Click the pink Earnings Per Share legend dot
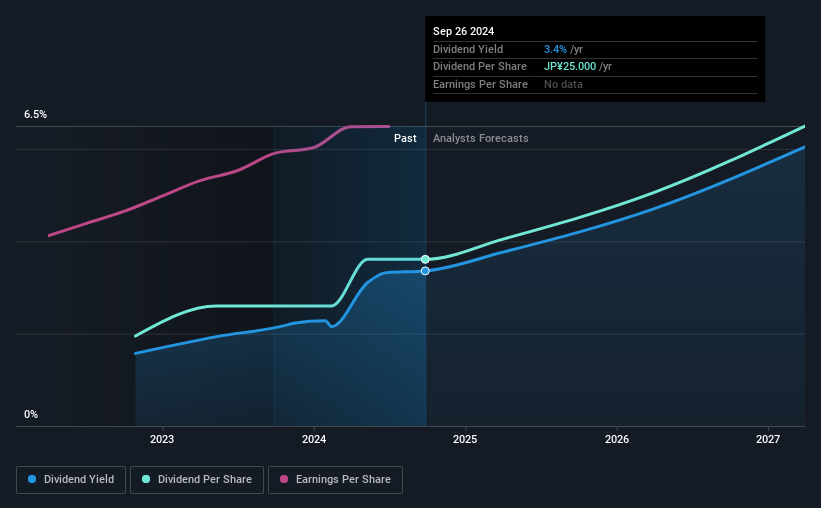 click(284, 479)
